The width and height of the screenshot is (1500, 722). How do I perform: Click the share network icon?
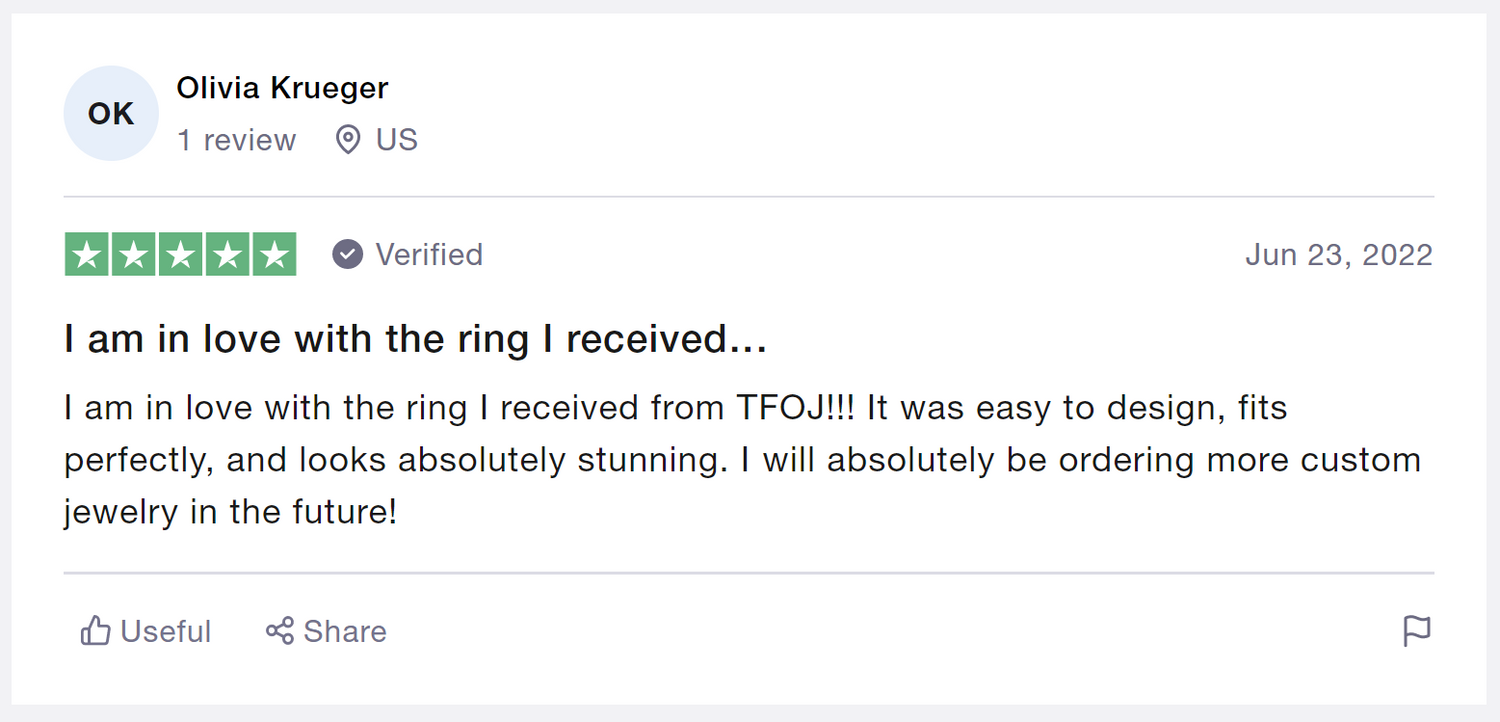[x=279, y=631]
